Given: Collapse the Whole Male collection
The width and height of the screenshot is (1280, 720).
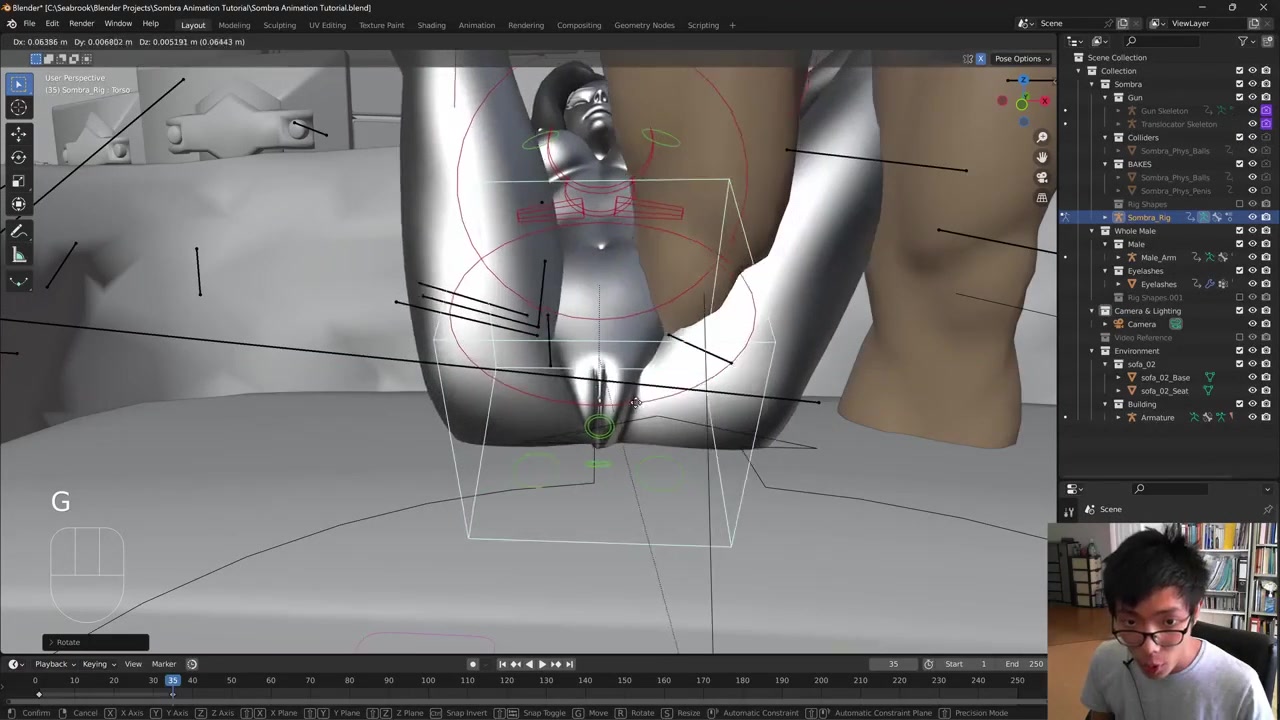Looking at the screenshot, I should [1092, 231].
